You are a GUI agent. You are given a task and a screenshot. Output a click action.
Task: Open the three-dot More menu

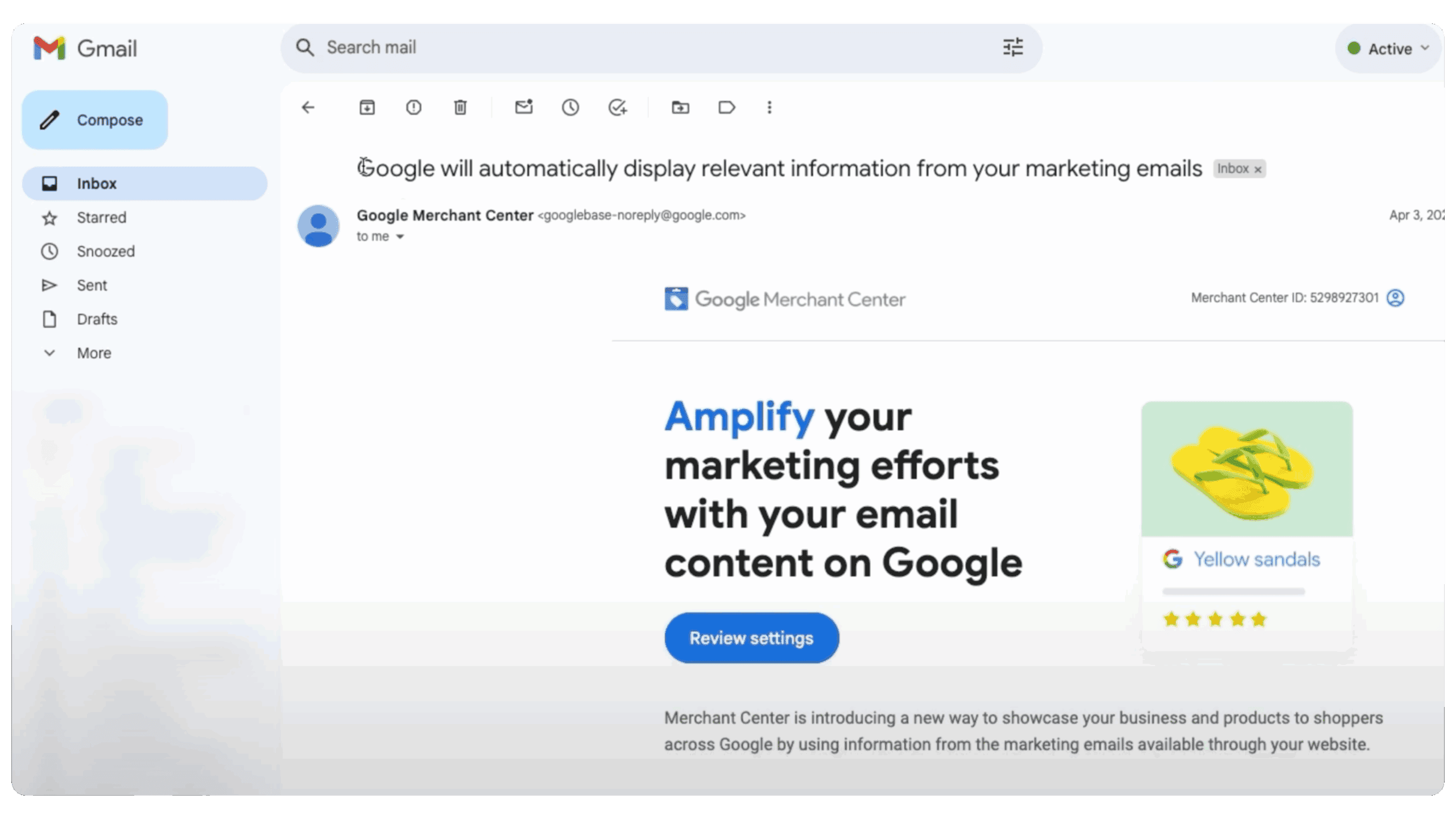point(770,107)
